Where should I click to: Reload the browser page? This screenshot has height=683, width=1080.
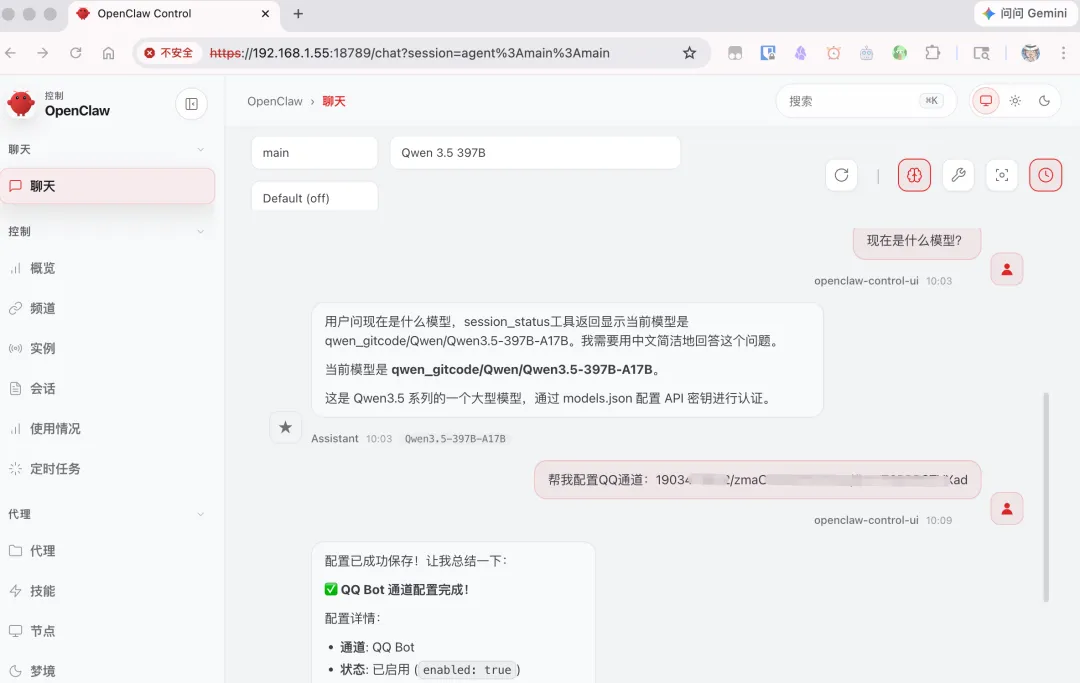[76, 53]
